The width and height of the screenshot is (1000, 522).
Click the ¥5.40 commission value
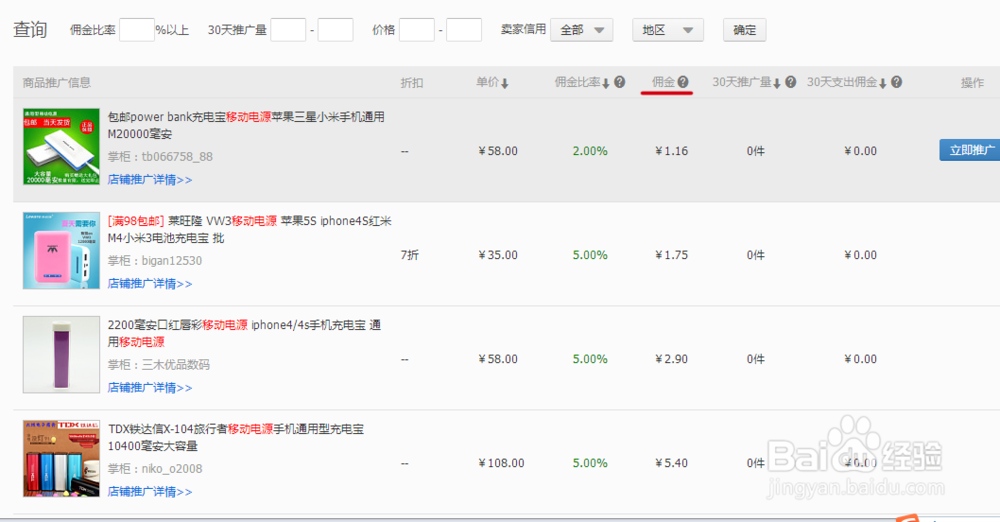pyautogui.click(x=672, y=463)
